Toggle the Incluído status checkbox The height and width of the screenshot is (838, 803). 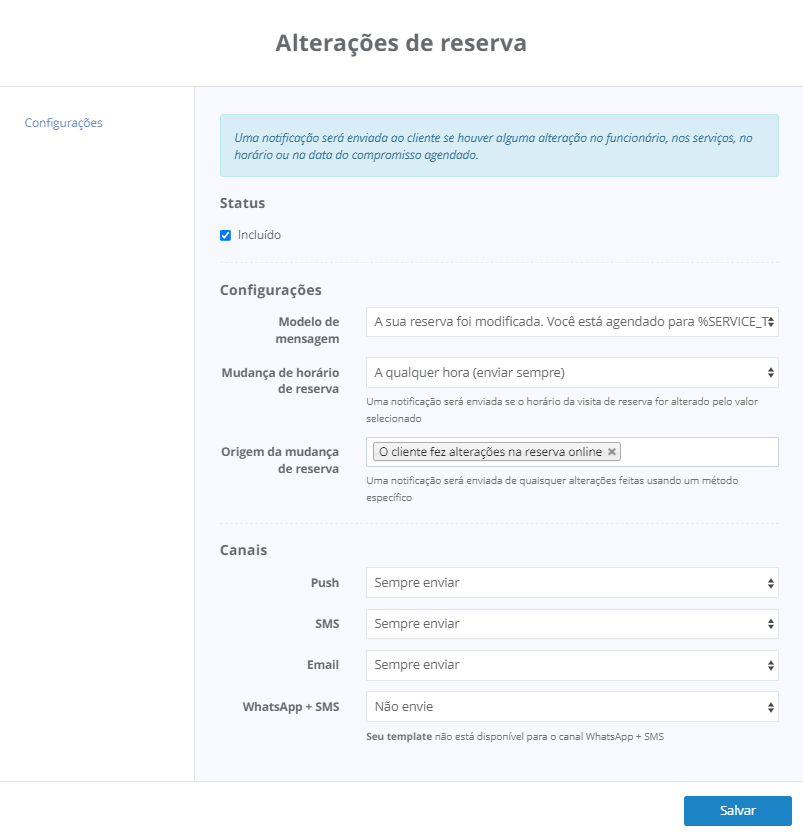225,235
